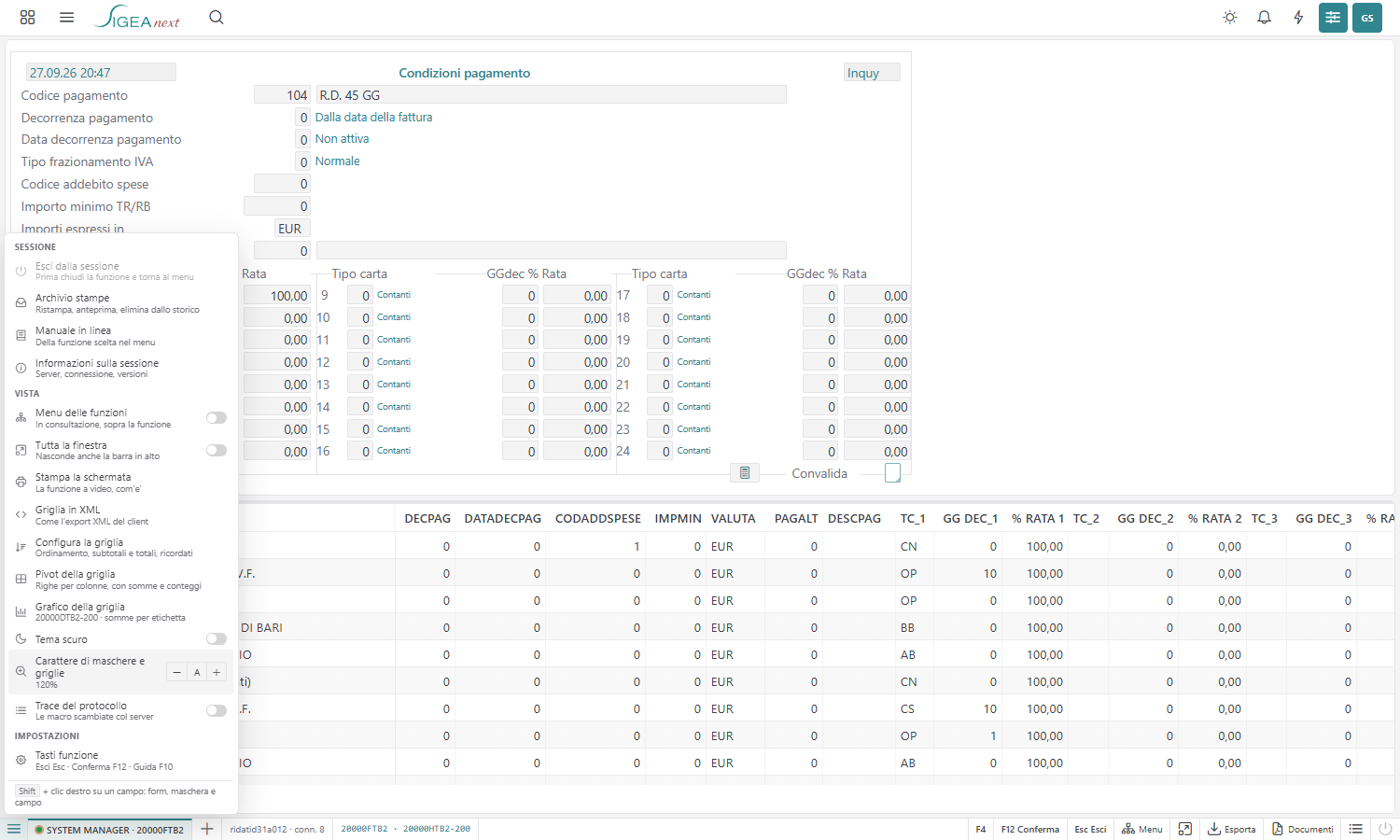The width and height of the screenshot is (1400, 840).
Task: Click Menu button in status bar
Action: pos(1141,829)
